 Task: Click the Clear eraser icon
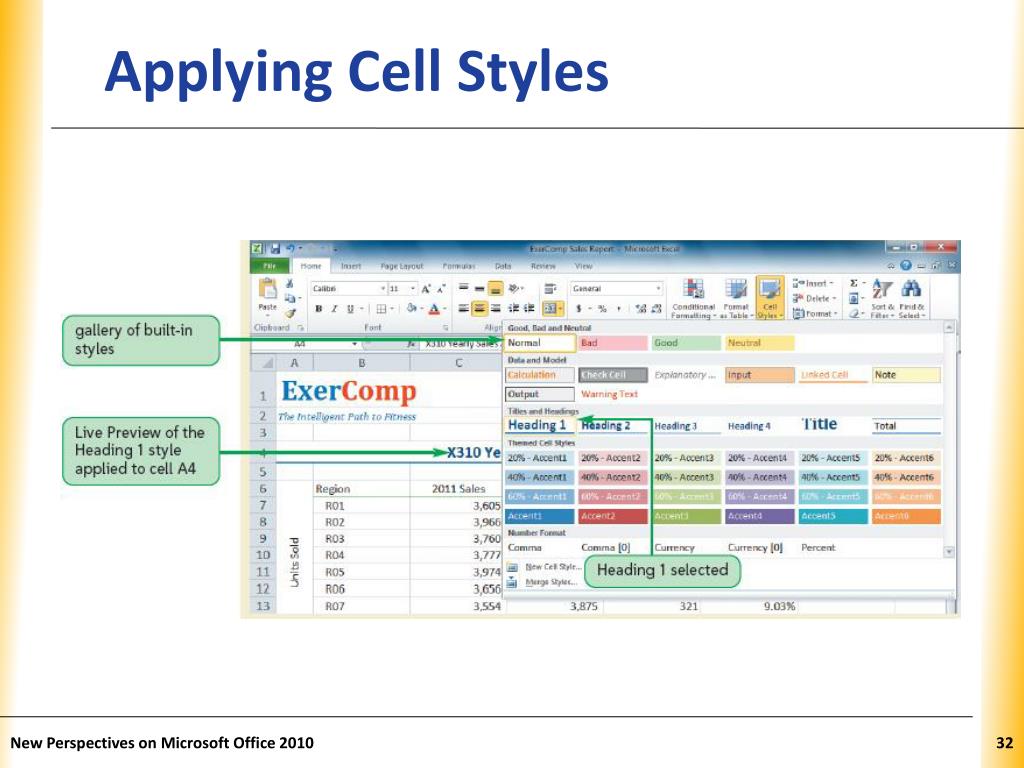pyautogui.click(x=854, y=313)
